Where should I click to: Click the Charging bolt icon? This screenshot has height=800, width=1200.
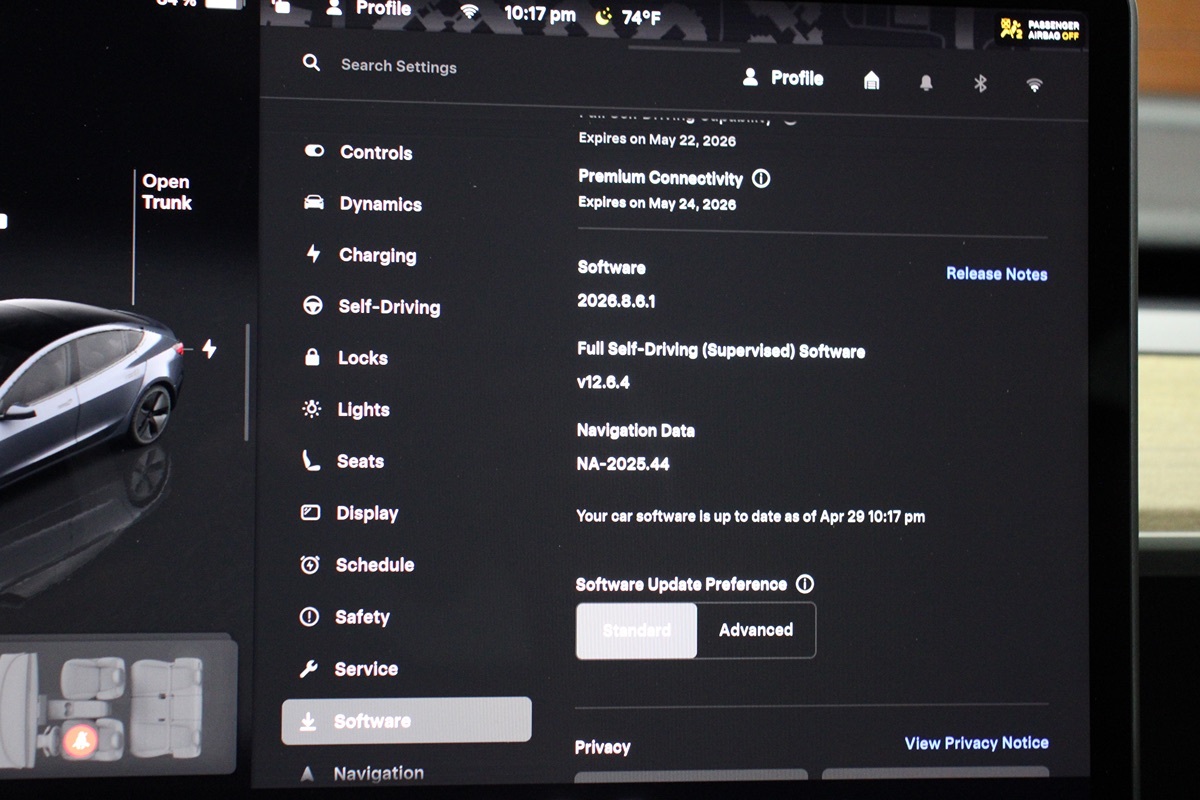pos(313,254)
